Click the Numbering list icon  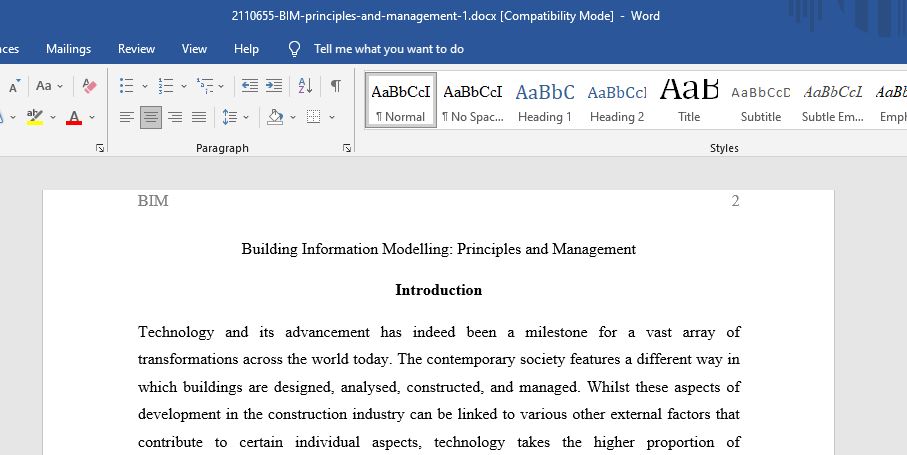tap(166, 86)
